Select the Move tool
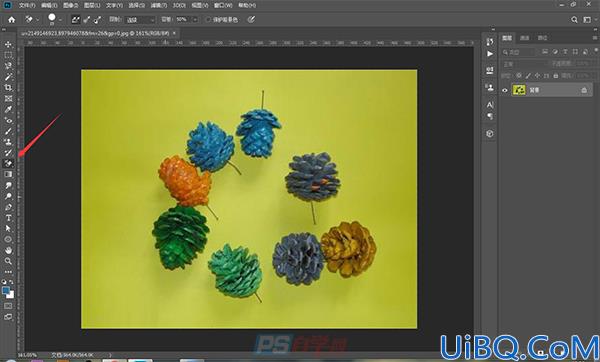 [8, 44]
